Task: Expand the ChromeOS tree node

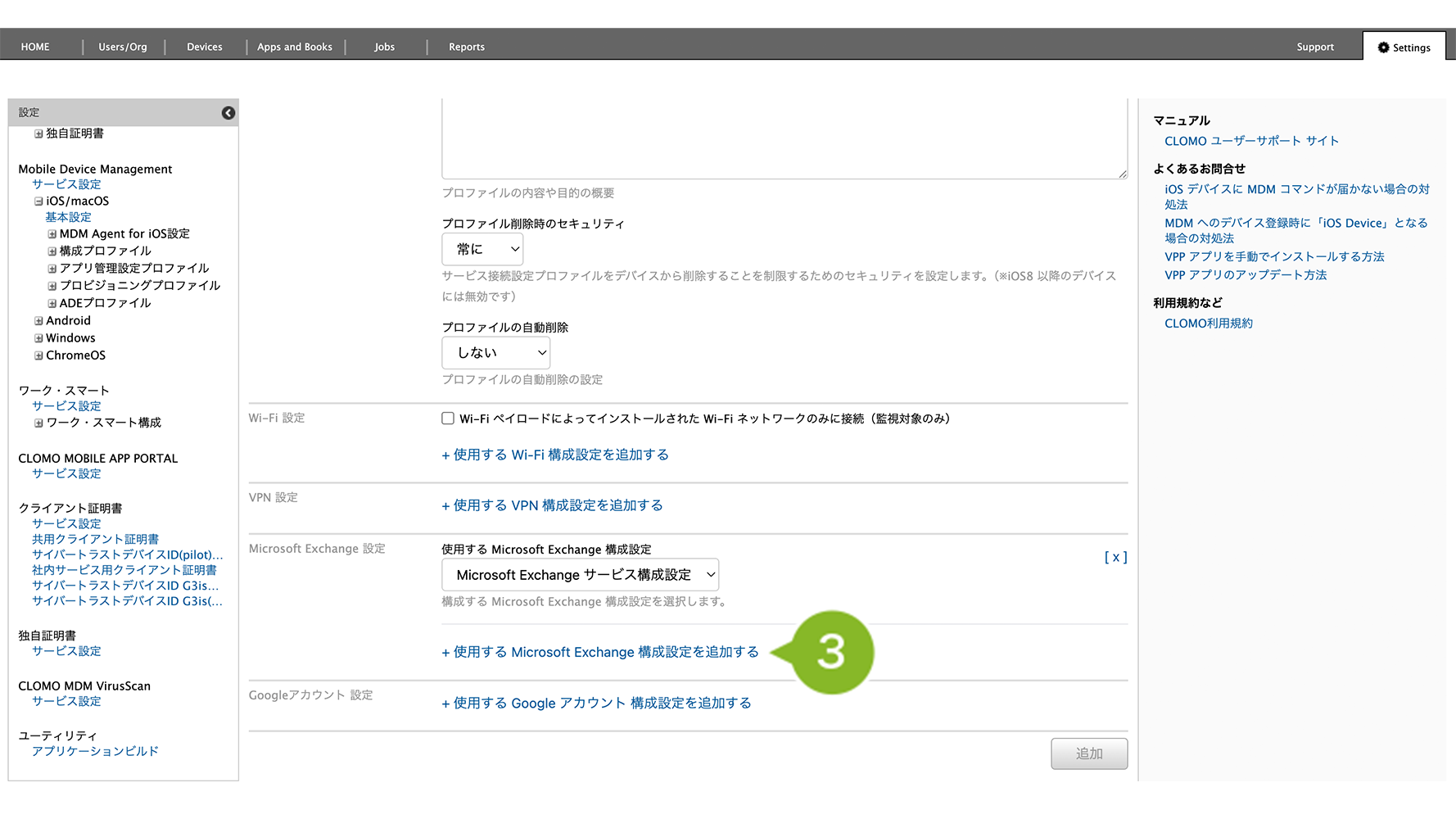Action: tap(38, 355)
